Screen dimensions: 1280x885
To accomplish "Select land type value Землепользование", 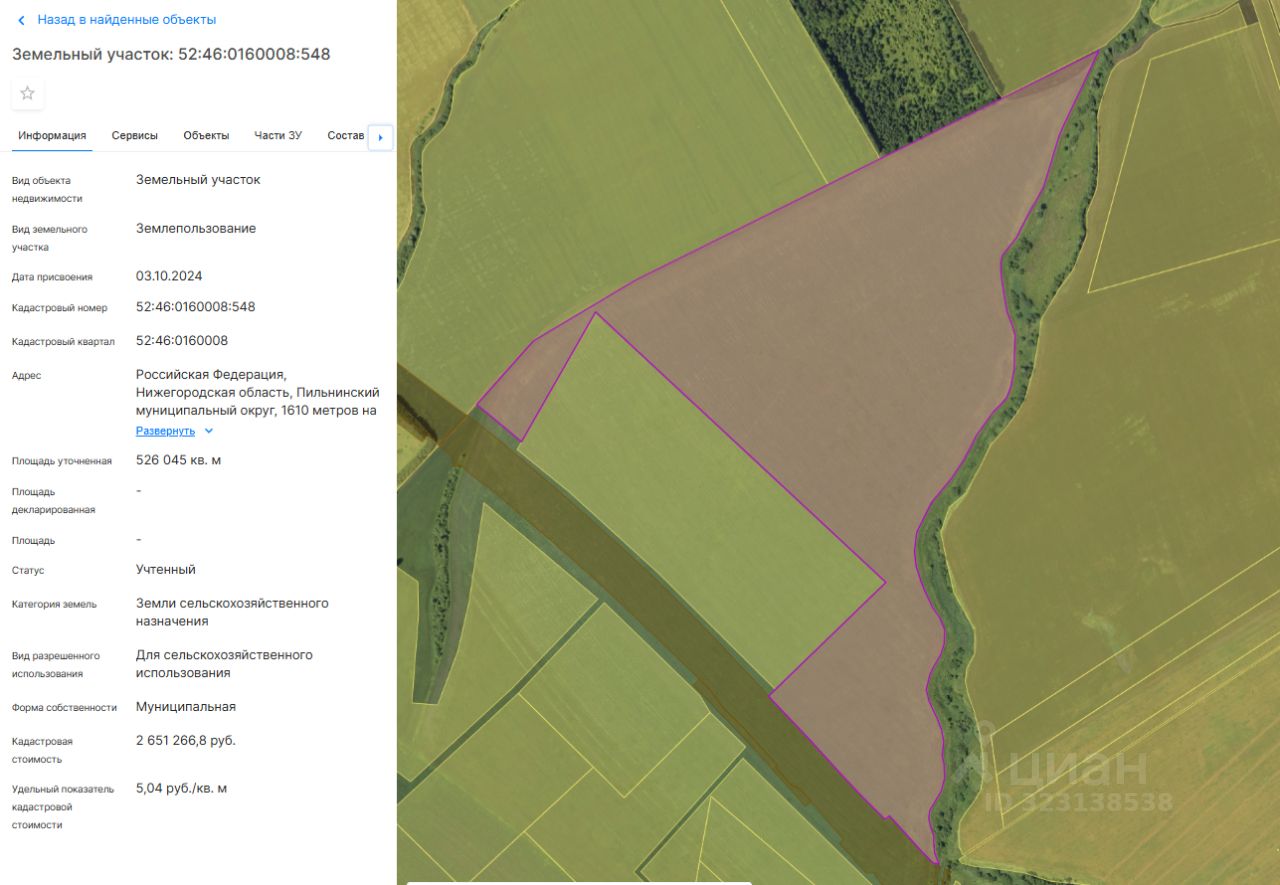I will click(x=196, y=229).
